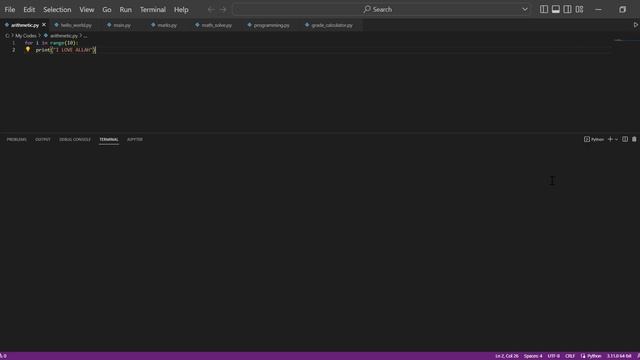This screenshot has height=360, width=640.
Task: Click the Python language mode status item
Action: click(x=591, y=356)
